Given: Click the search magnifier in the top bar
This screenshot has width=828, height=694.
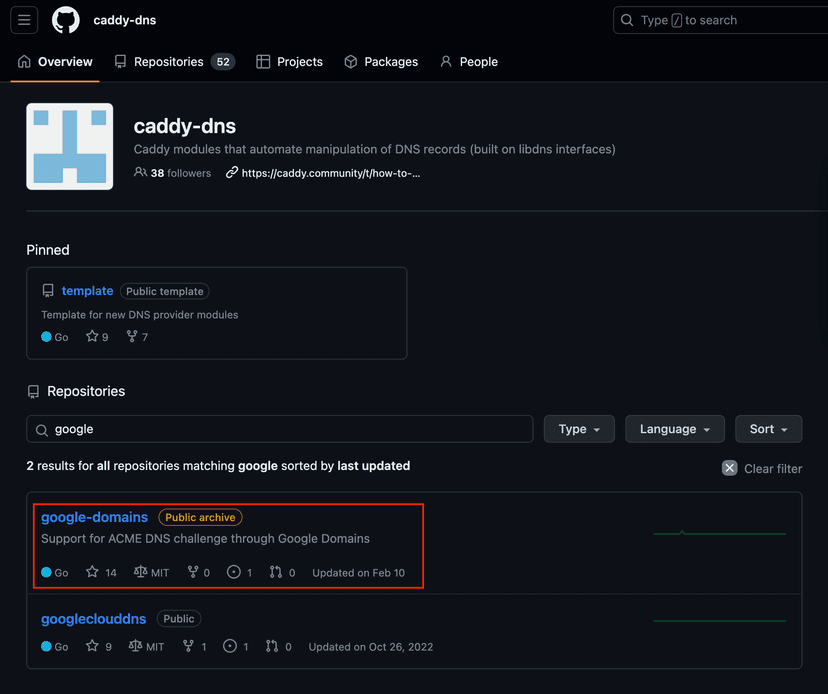Looking at the screenshot, I should tap(627, 20).
